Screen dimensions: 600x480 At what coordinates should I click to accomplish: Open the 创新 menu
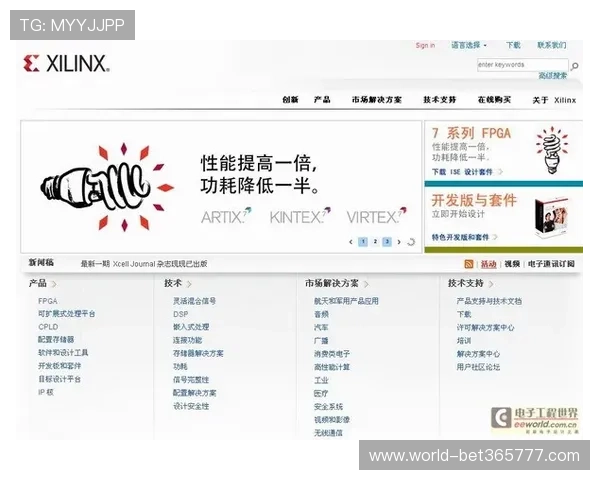point(290,100)
